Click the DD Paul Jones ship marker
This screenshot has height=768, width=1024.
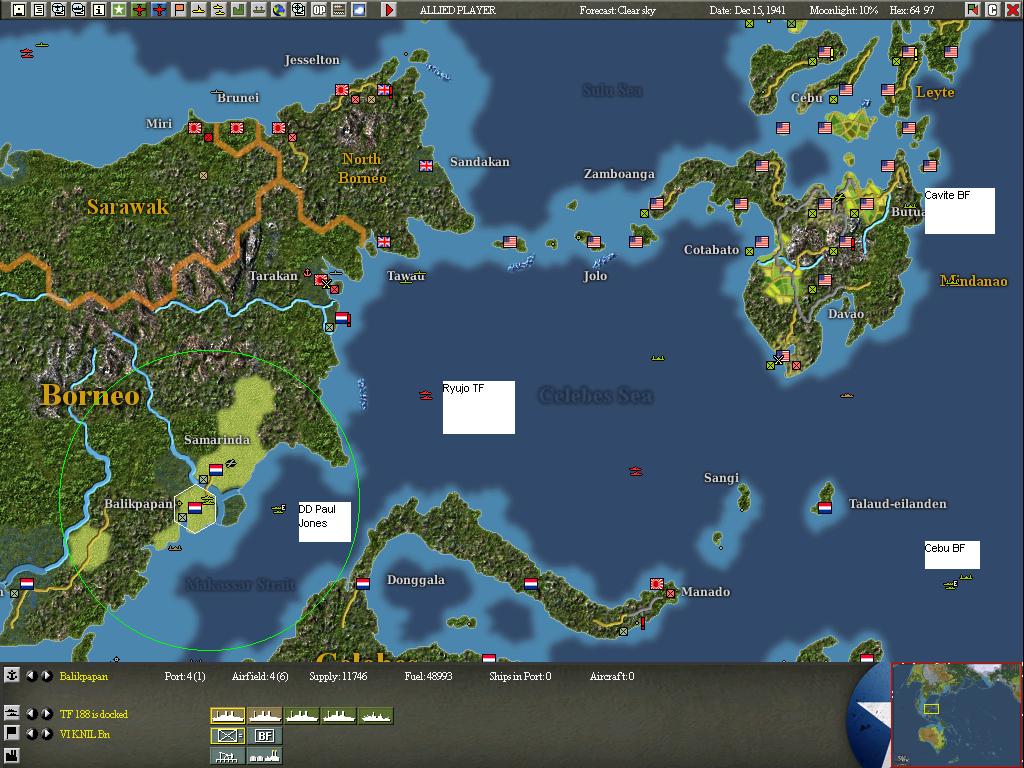pos(280,509)
